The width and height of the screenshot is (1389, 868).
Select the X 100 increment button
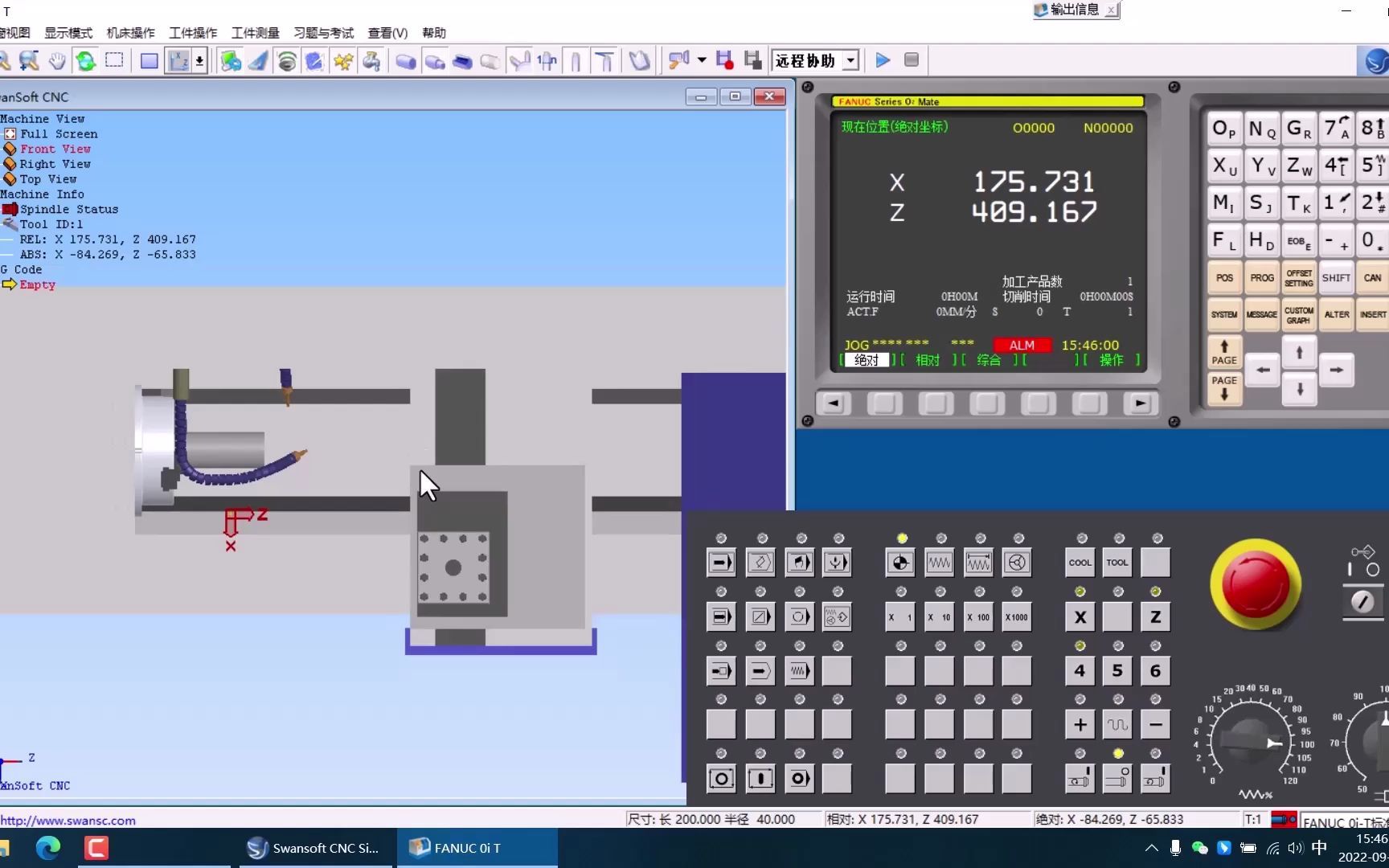coord(978,617)
